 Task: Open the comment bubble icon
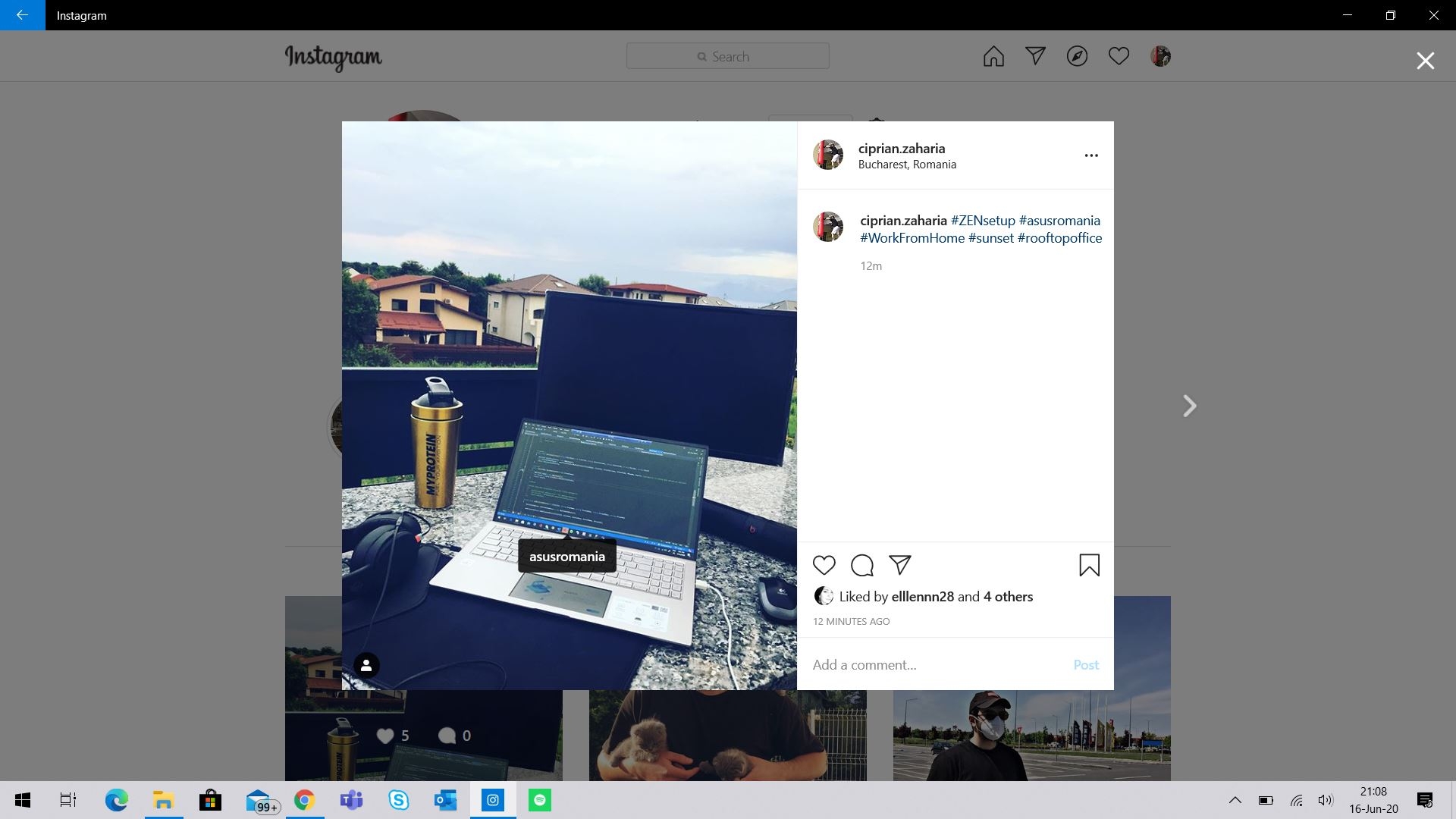[x=862, y=566]
